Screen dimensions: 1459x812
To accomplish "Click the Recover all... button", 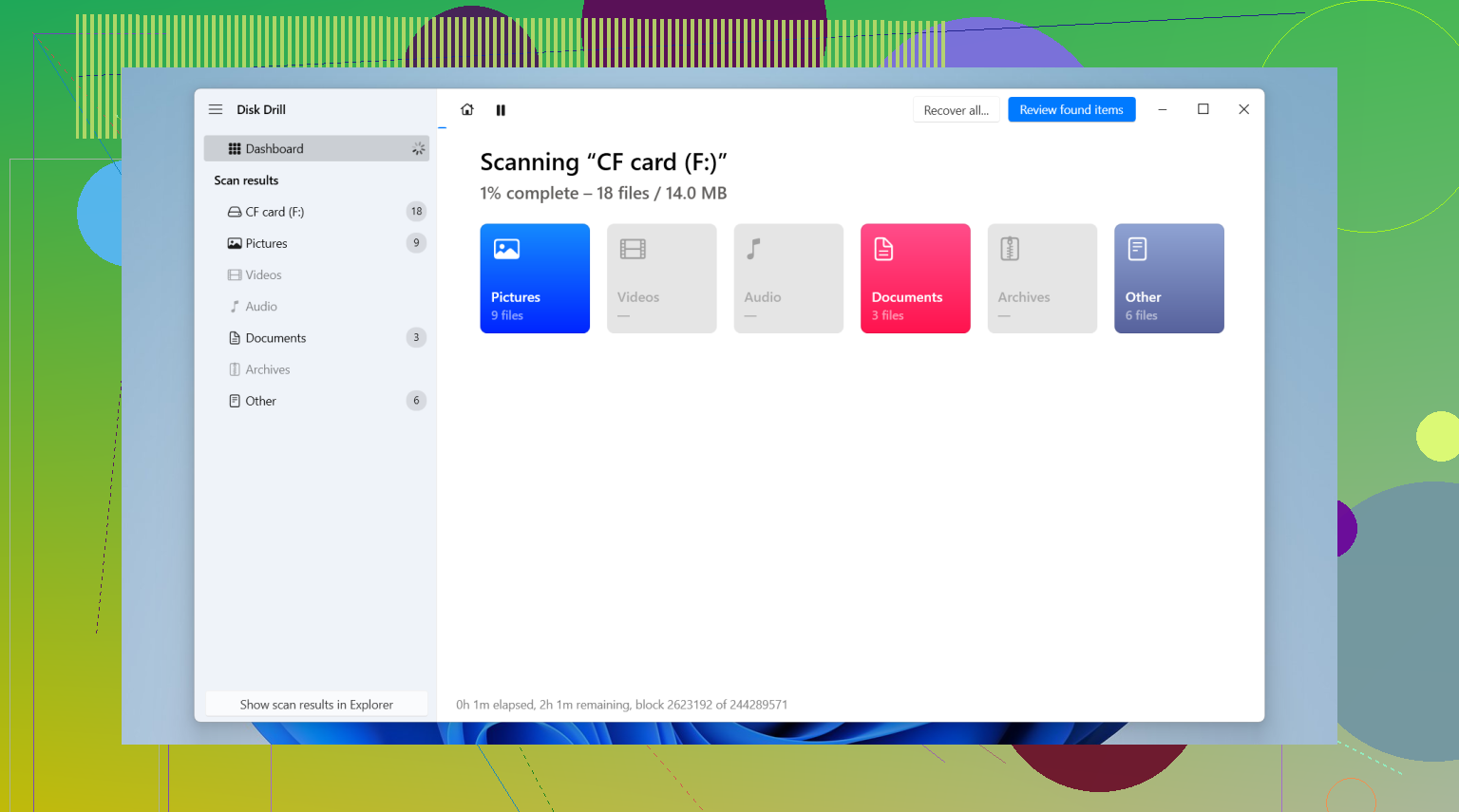I will tap(956, 110).
